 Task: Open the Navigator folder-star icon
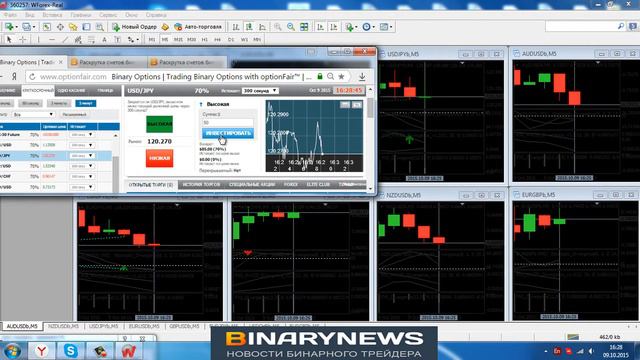tap(73, 27)
